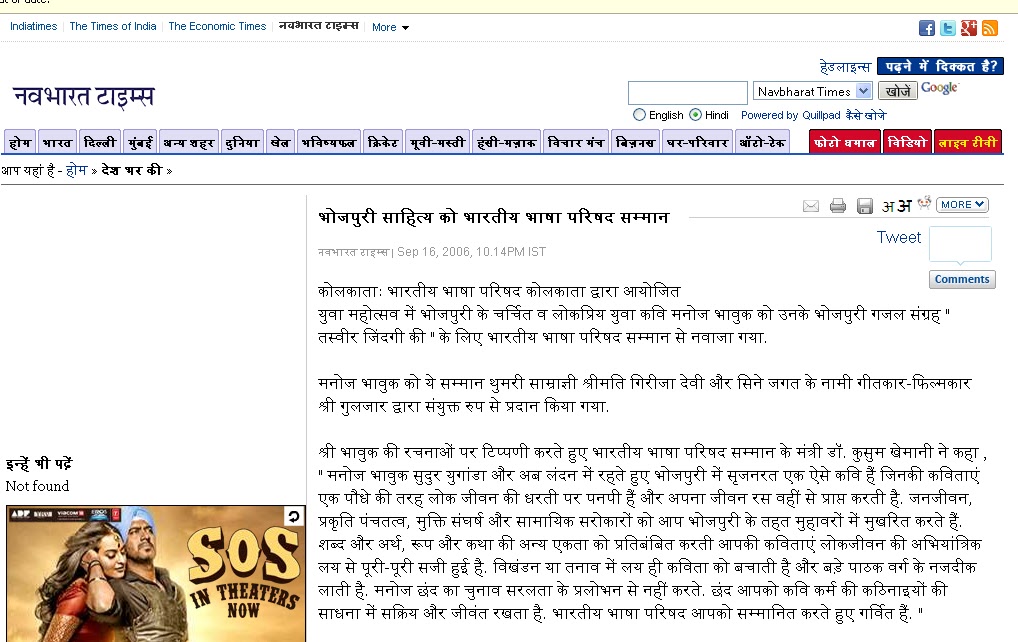Open the दिल्ली navigation tab
Screen dimensions: 1018x642
pos(100,142)
